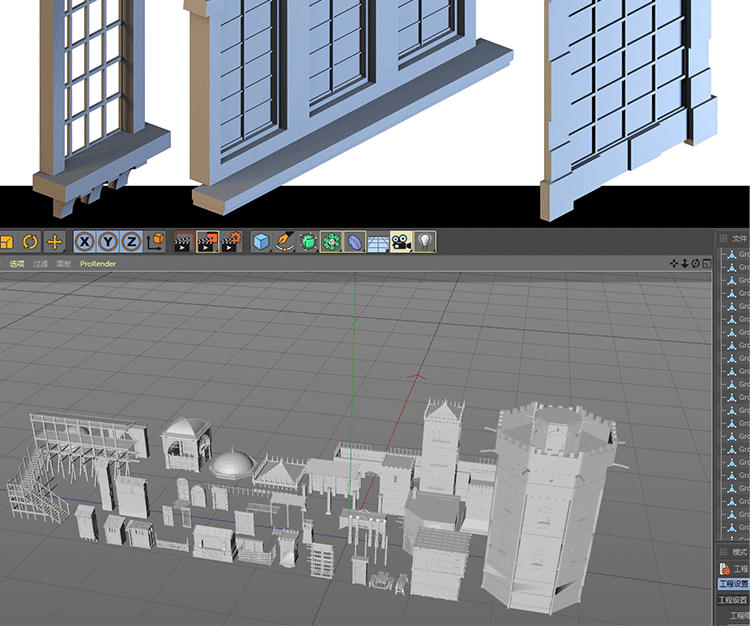Add a camera object

[x=401, y=242]
